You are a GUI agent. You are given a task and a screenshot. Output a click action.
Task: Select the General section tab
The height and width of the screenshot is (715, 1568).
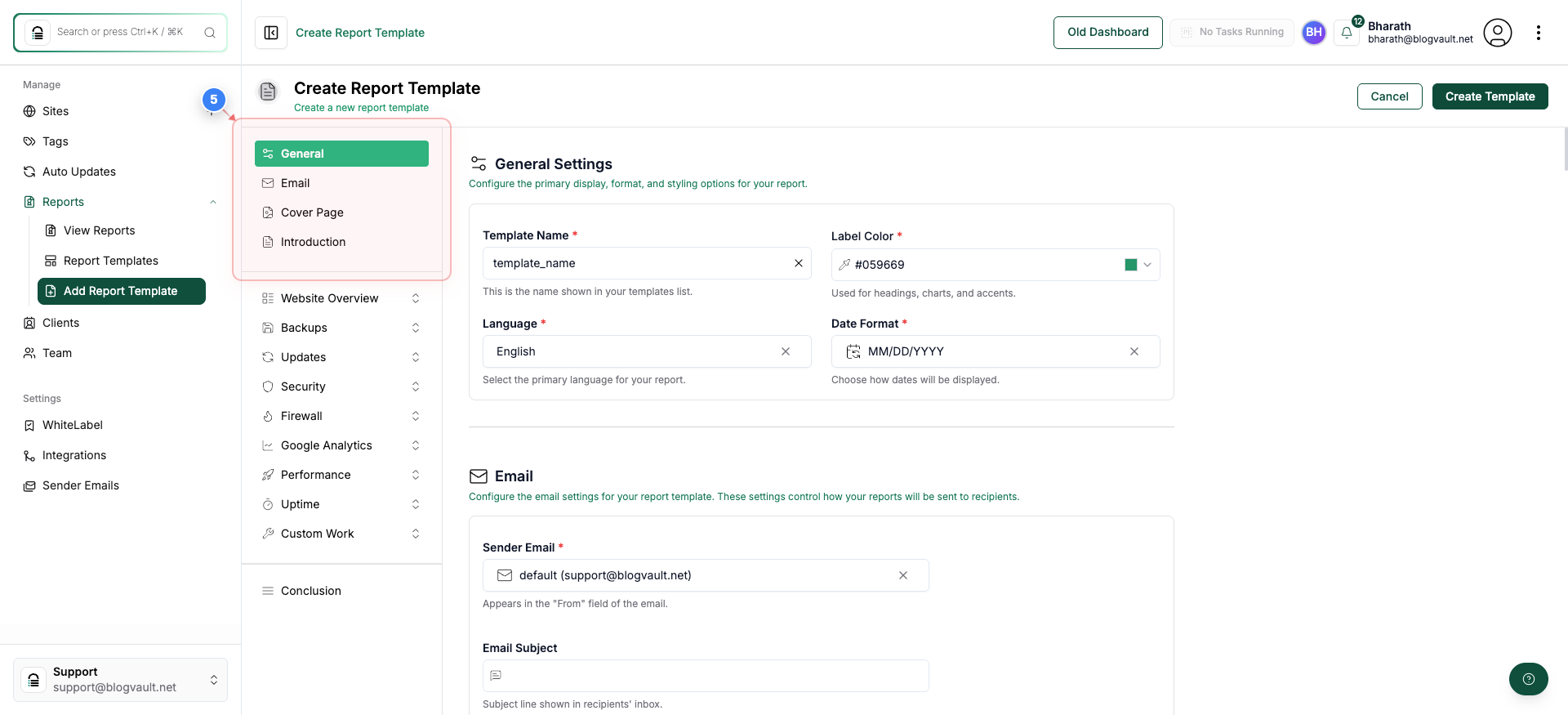click(x=341, y=154)
